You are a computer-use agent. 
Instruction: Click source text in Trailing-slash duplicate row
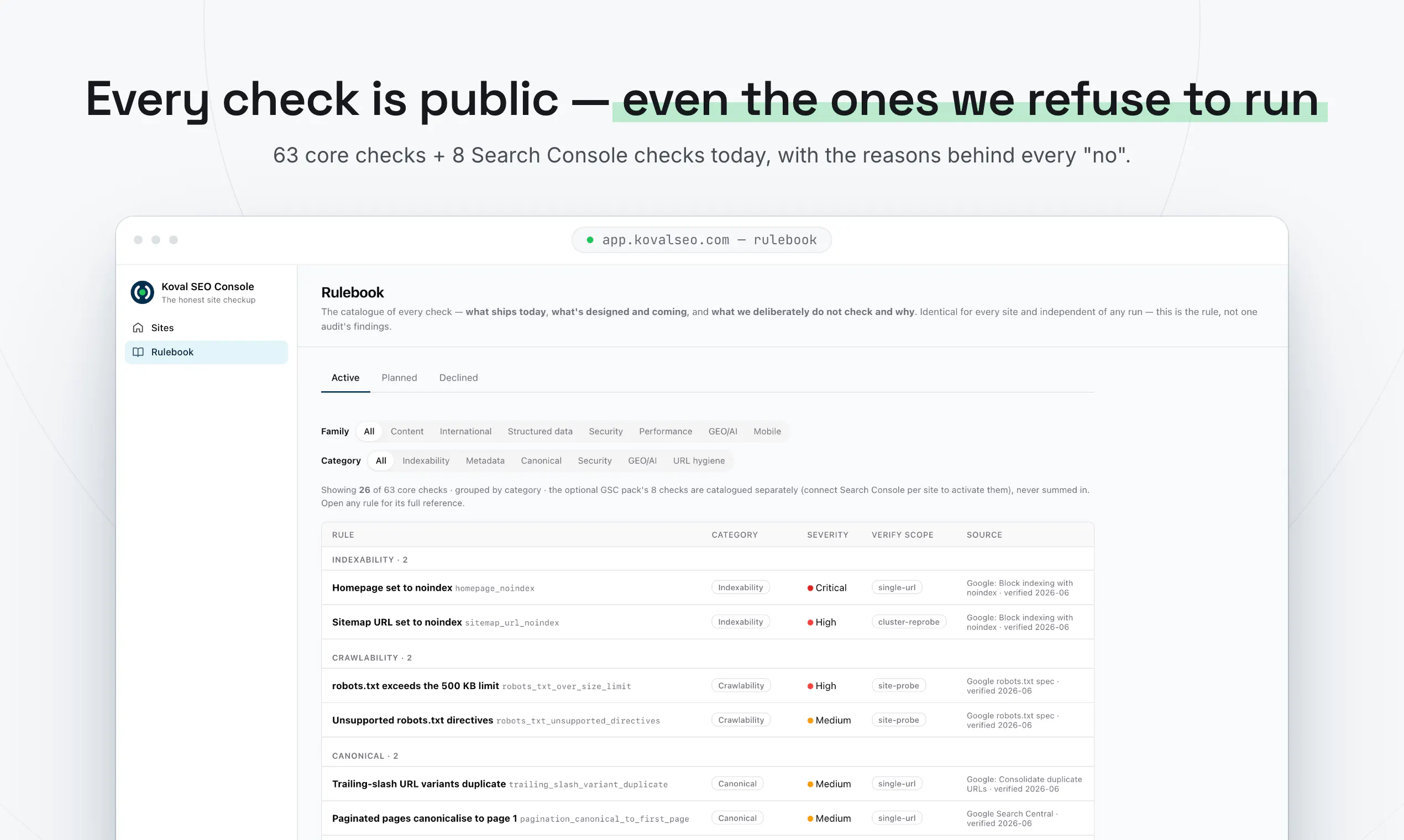[1024, 784]
